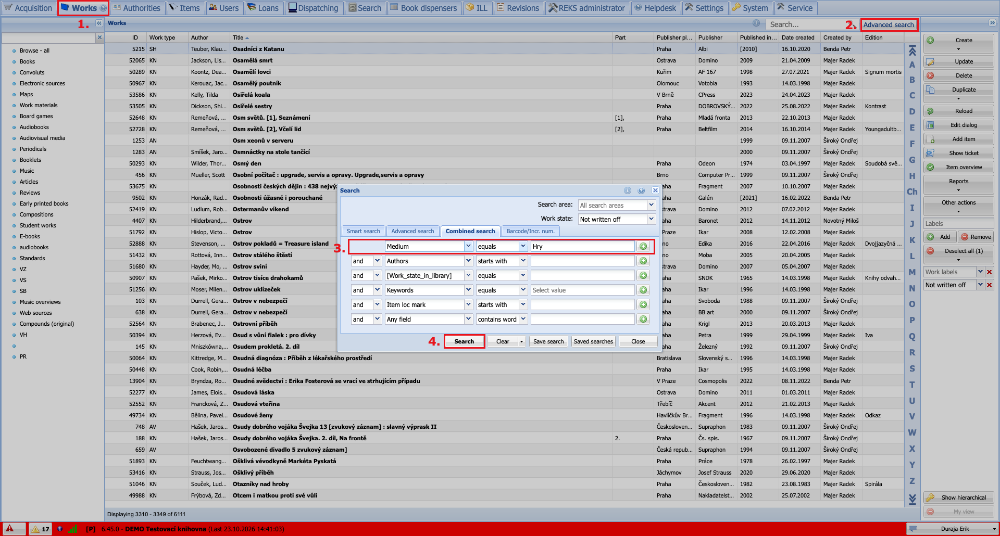Click the Deselect all (1) button
Image resolution: width=1000 pixels, height=536 pixels.
pyautogui.click(x=959, y=255)
